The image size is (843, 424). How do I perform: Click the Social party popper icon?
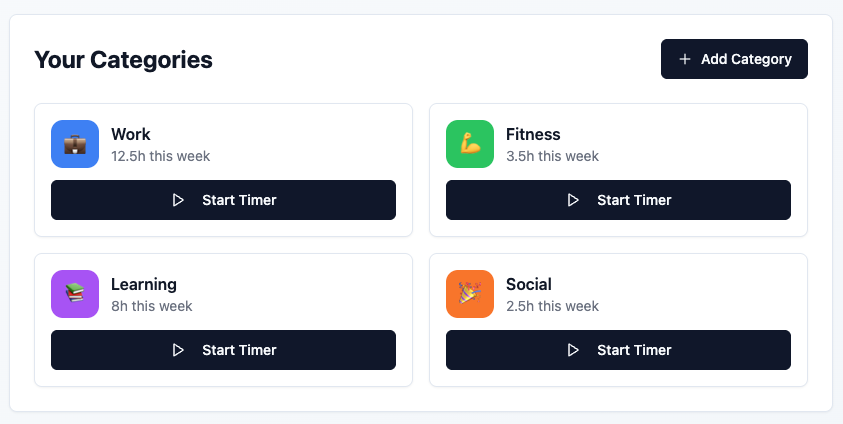(x=470, y=294)
